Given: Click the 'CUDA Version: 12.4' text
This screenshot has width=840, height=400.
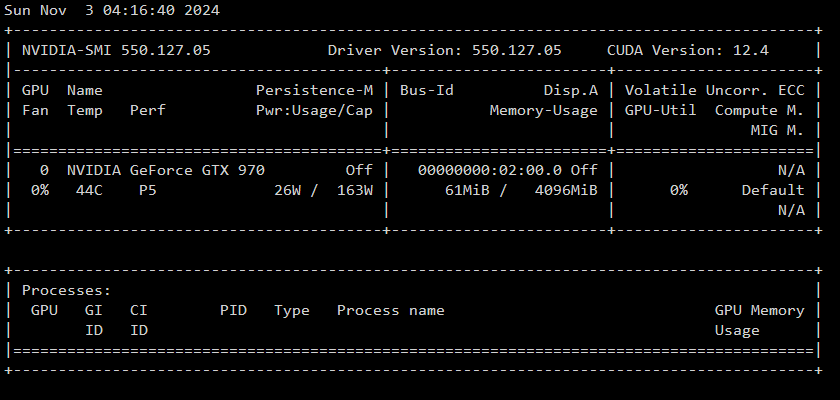Looking at the screenshot, I should (688, 50).
